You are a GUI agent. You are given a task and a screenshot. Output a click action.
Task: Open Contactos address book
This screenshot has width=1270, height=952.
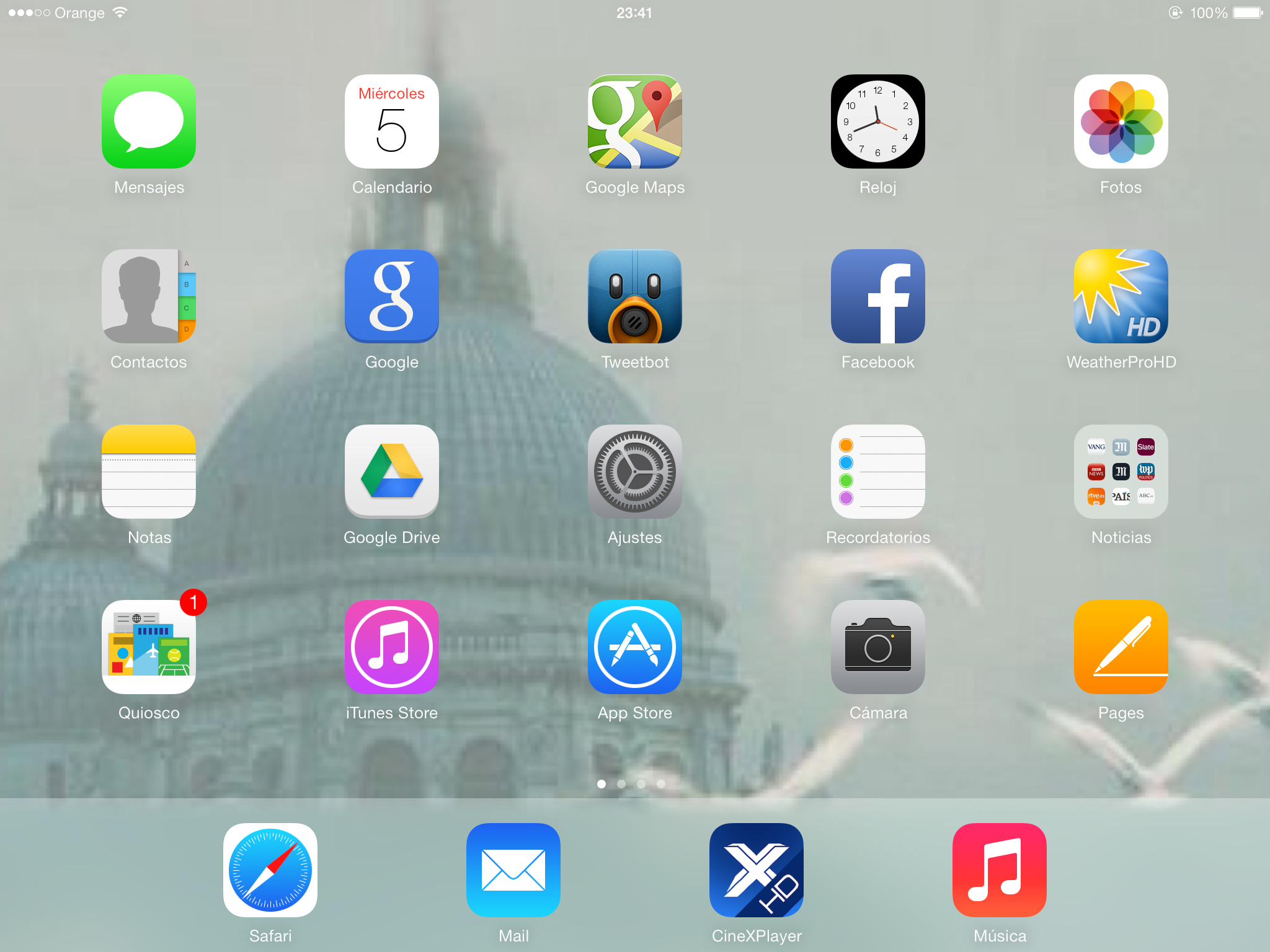pos(149,296)
